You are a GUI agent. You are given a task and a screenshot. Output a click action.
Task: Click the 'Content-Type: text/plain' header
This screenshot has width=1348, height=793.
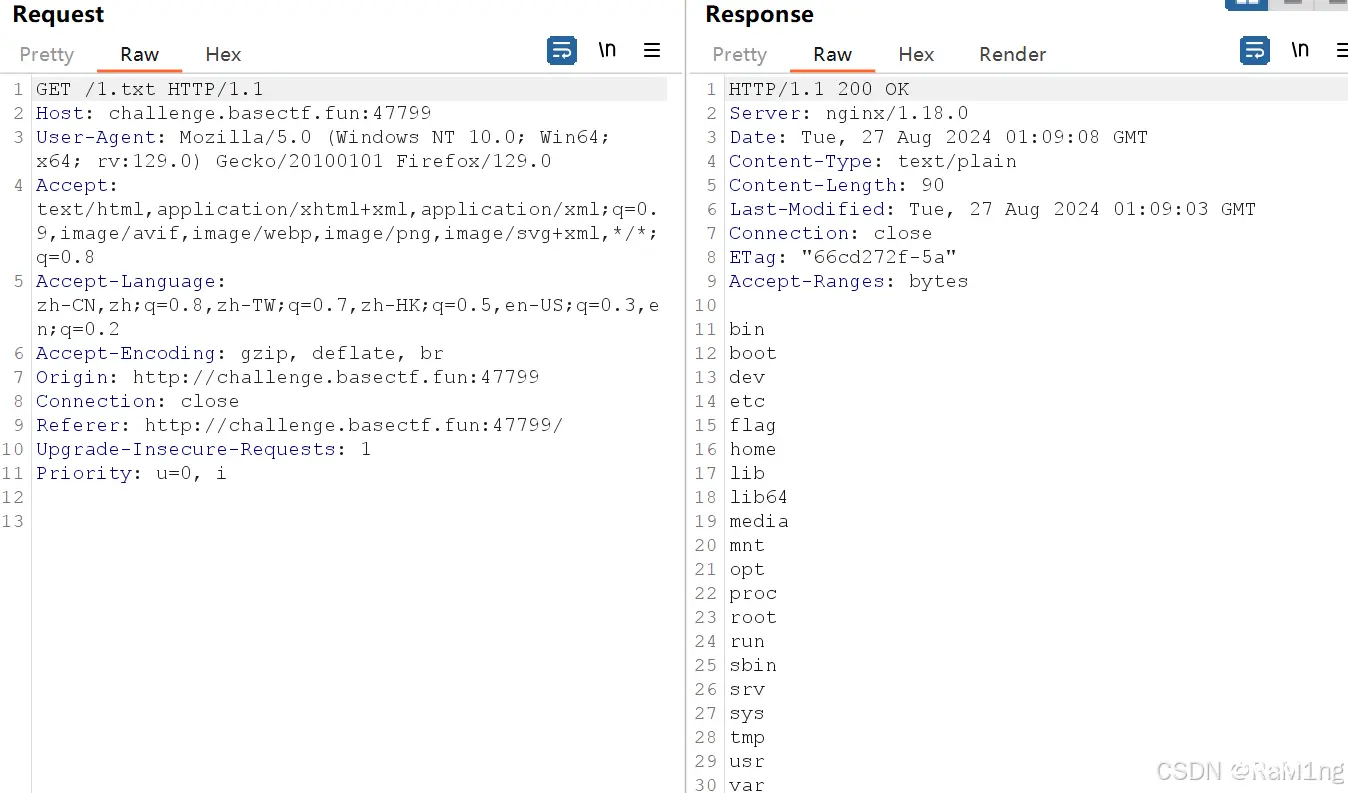(873, 161)
